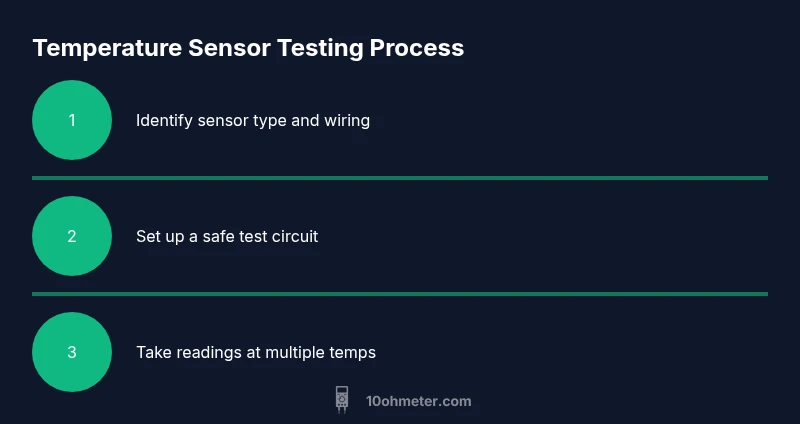The width and height of the screenshot is (800, 424).
Task: Click the multimeter logo icon
Action: click(342, 400)
